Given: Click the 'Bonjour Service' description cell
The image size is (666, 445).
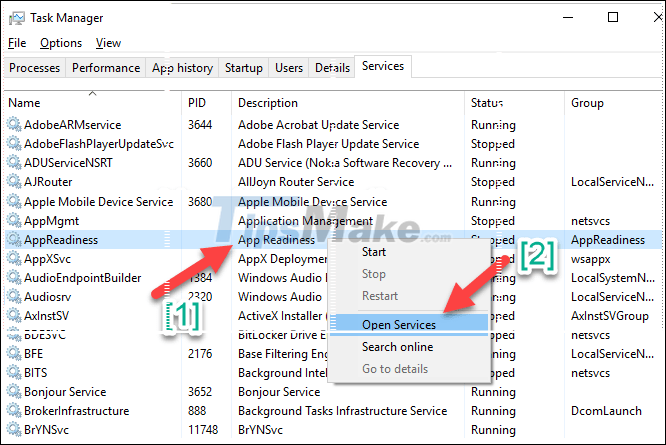Looking at the screenshot, I should 279,391.
